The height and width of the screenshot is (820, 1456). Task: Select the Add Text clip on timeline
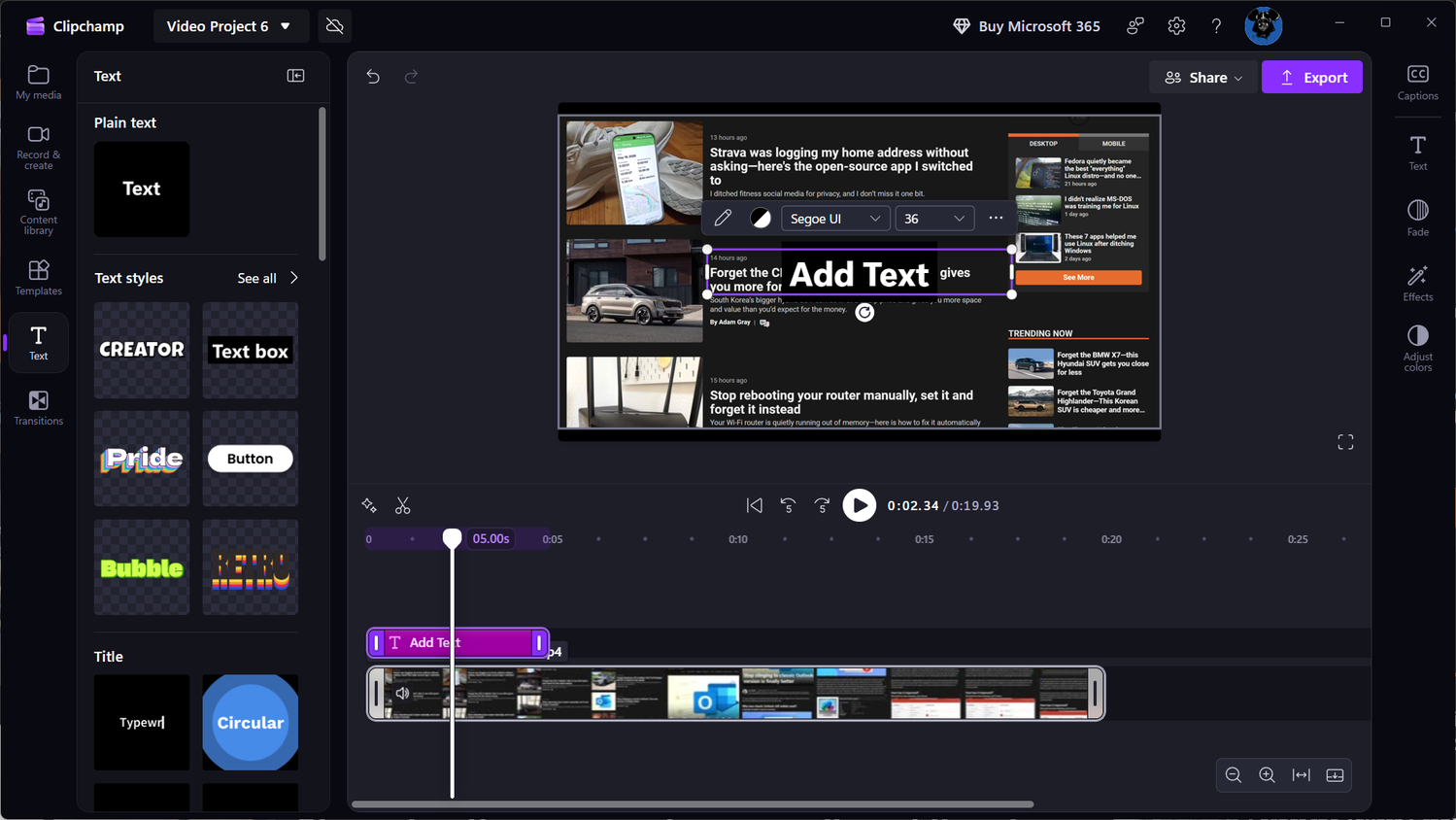[457, 643]
